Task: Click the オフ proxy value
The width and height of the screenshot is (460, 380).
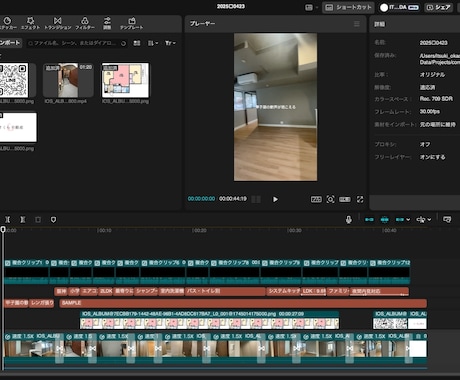Action: click(425, 144)
